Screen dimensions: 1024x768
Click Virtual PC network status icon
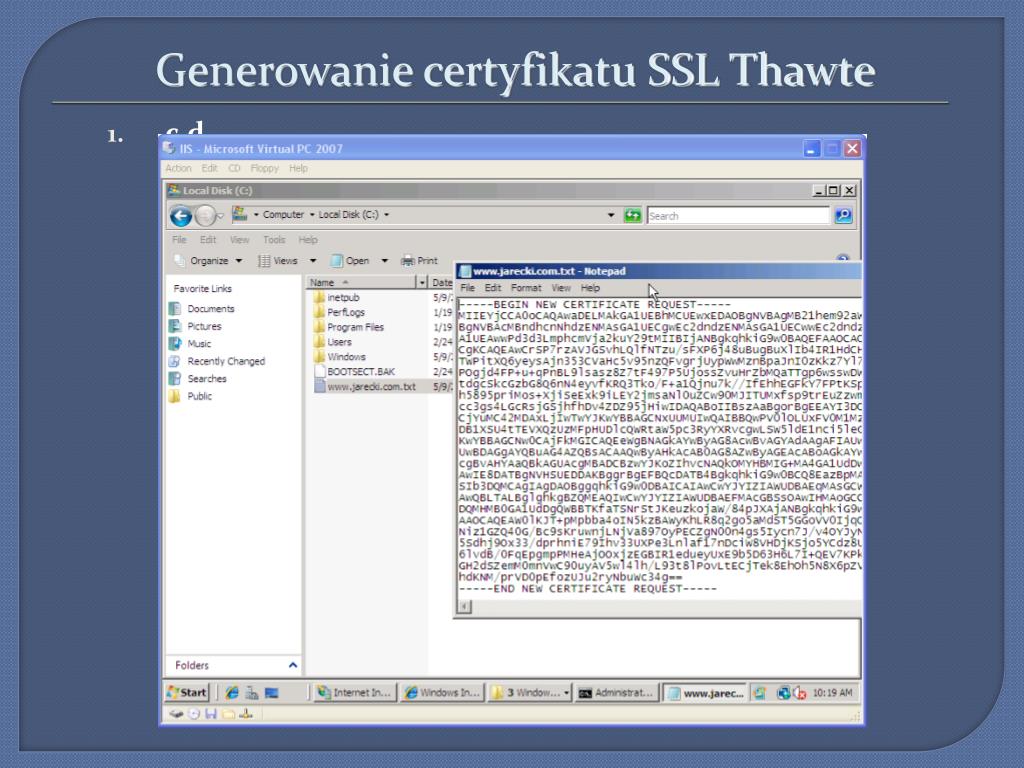(246, 714)
